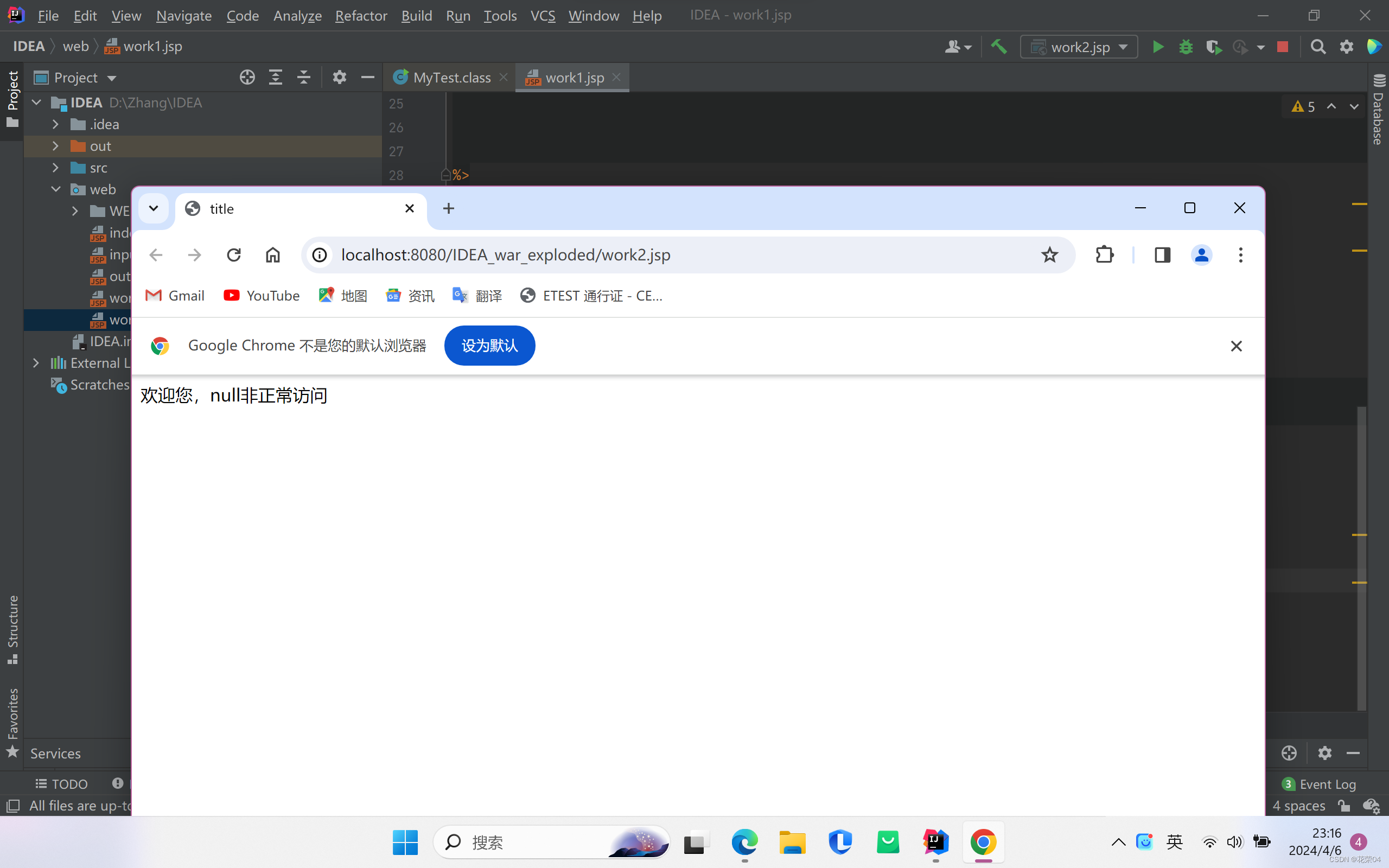The width and height of the screenshot is (1389, 868).
Task: Click the Chrome address bar URL
Action: (505, 255)
